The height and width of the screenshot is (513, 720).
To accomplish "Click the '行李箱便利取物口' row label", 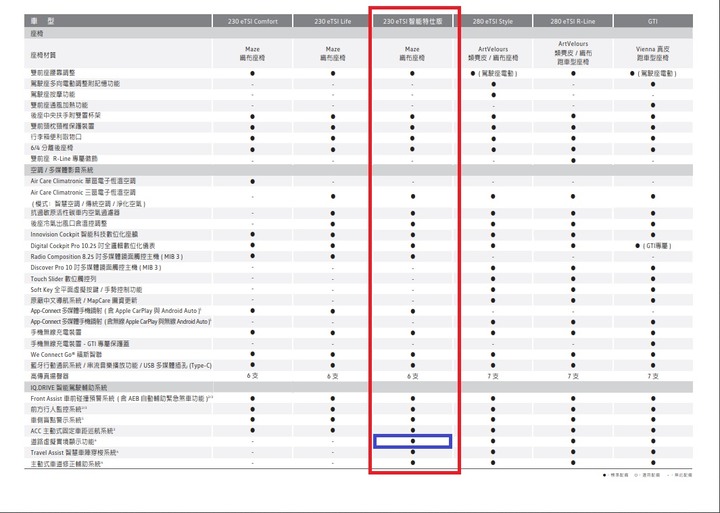I will coord(56,137).
